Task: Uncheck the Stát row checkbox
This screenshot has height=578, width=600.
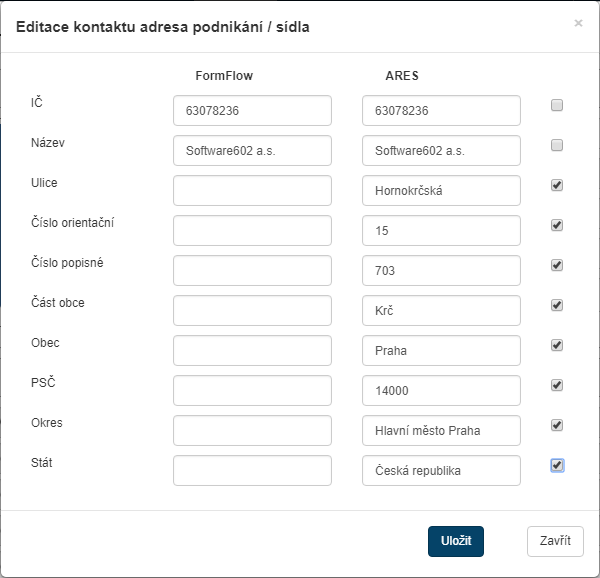Action: [x=557, y=465]
